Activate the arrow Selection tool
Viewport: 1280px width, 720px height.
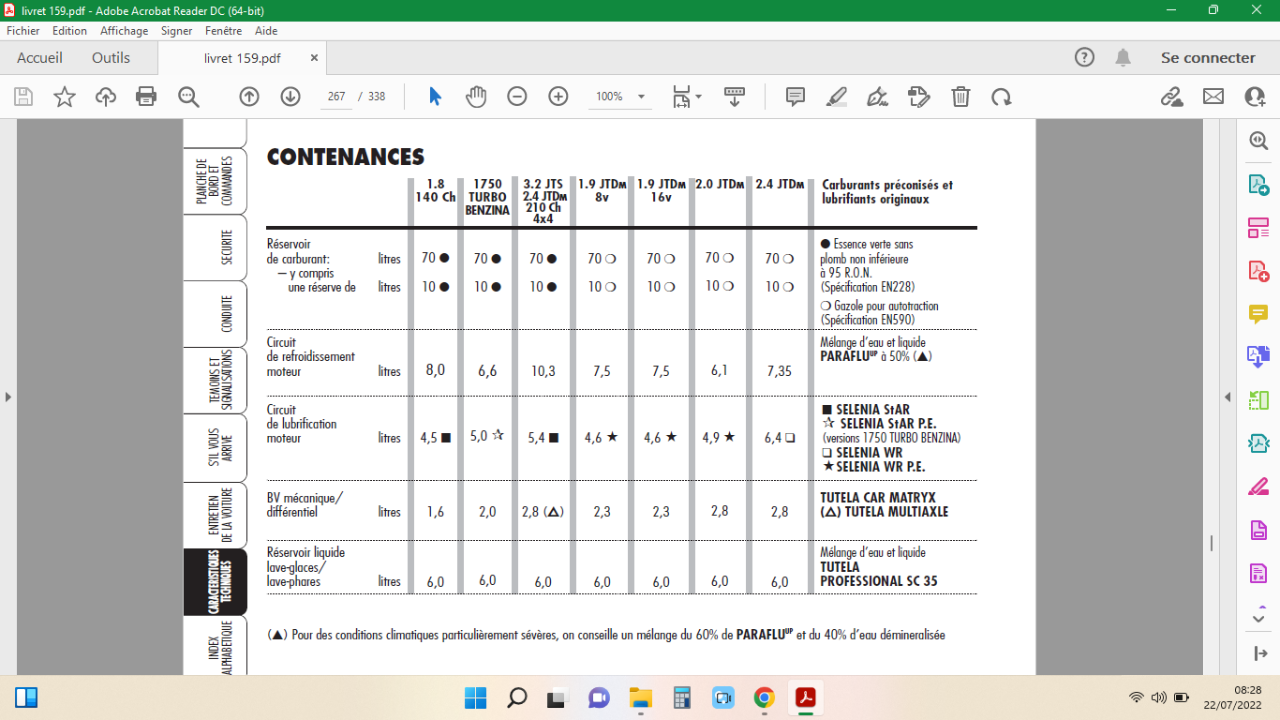pos(435,97)
